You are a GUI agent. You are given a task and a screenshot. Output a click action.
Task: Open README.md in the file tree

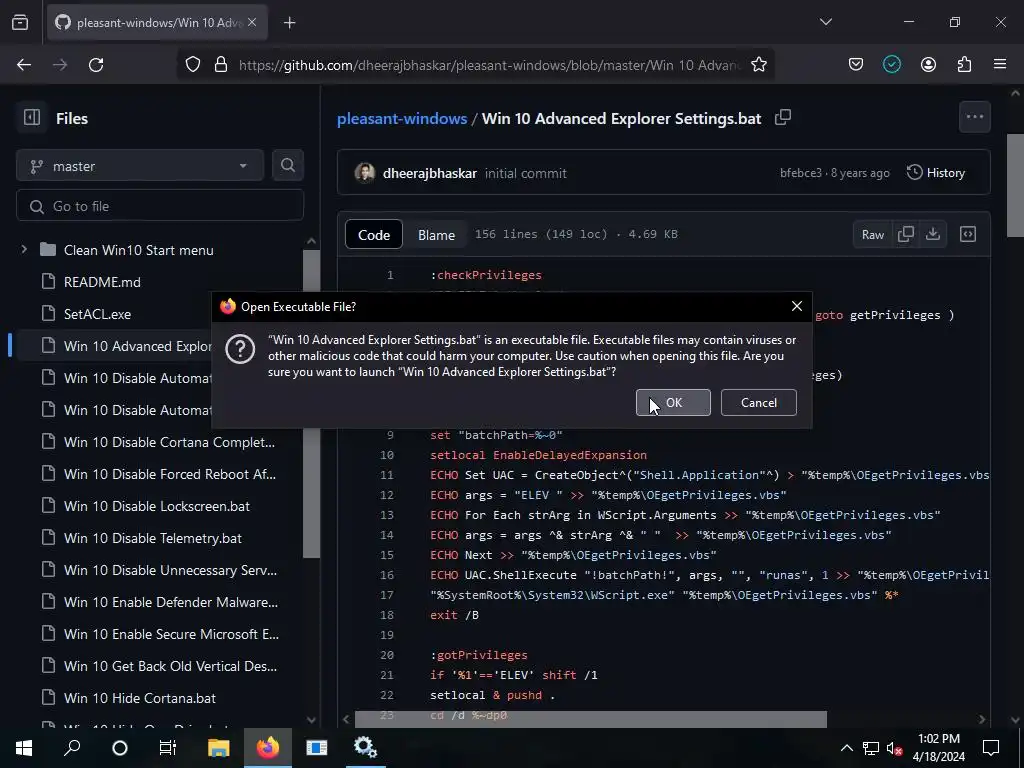102,282
